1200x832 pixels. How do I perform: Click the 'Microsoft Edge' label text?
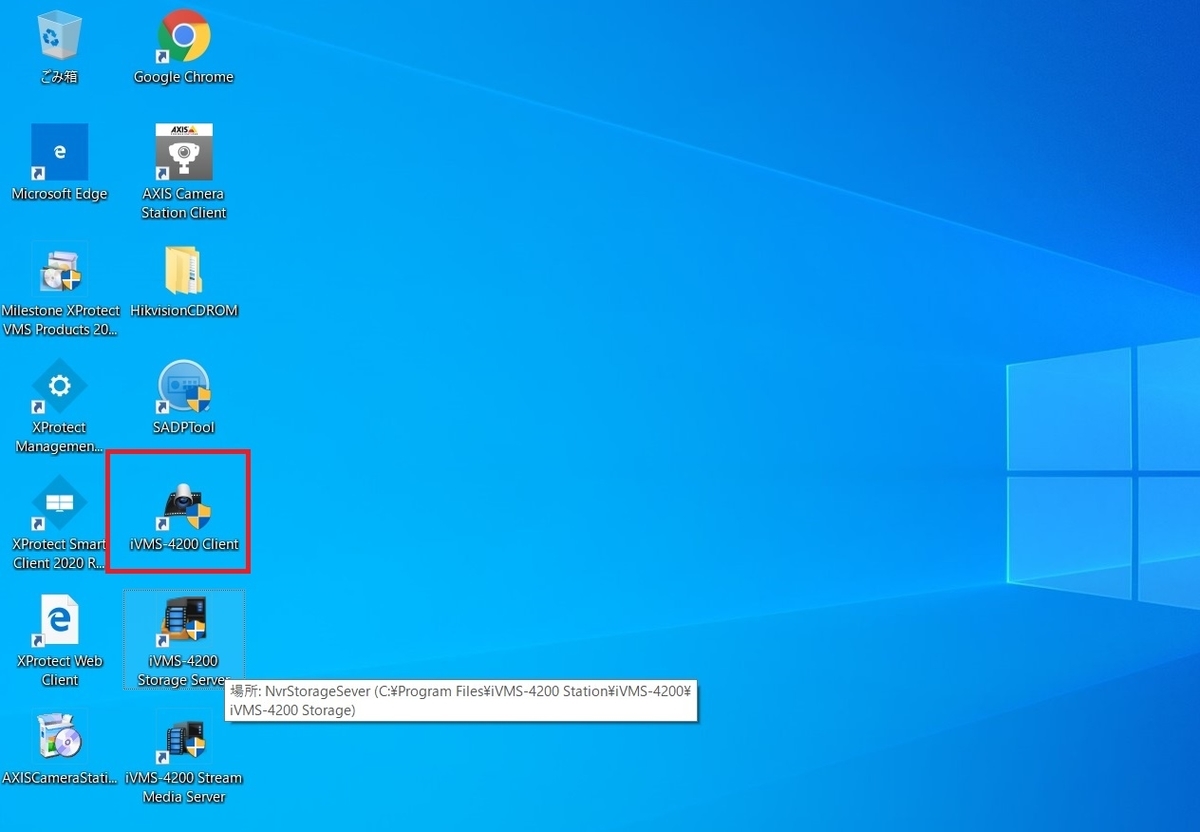click(59, 194)
